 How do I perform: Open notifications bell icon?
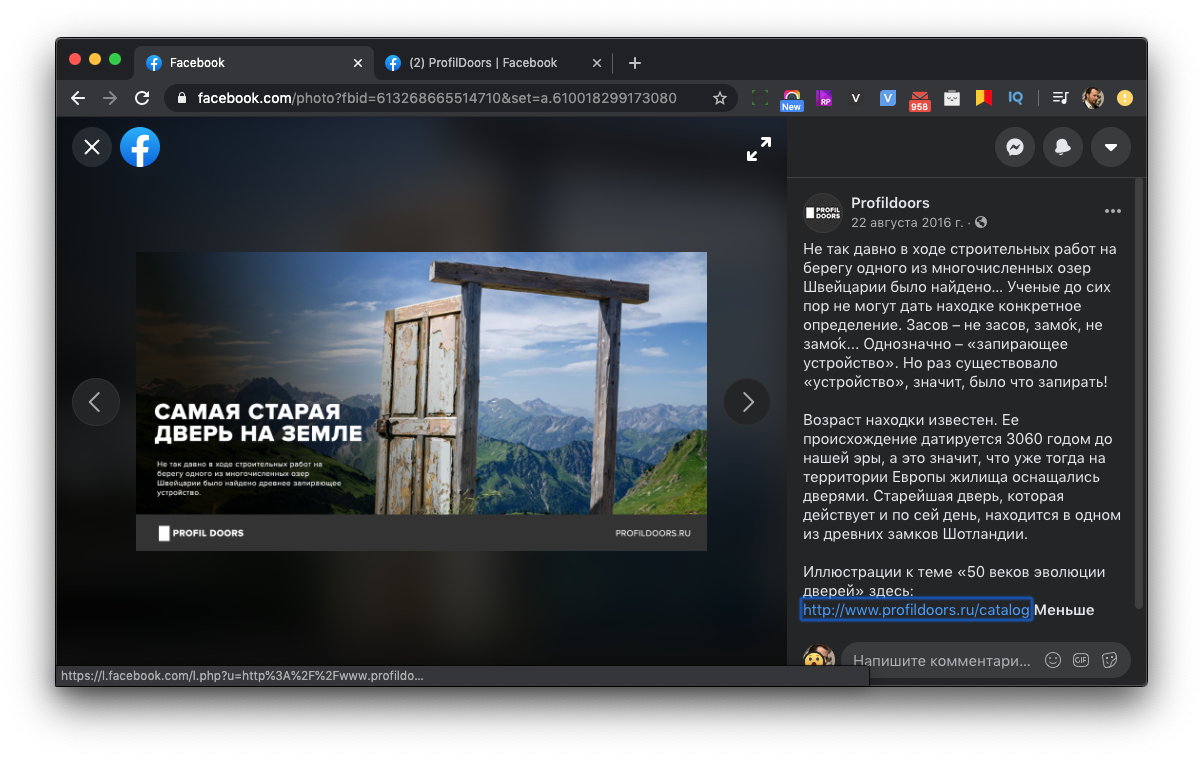point(1063,147)
